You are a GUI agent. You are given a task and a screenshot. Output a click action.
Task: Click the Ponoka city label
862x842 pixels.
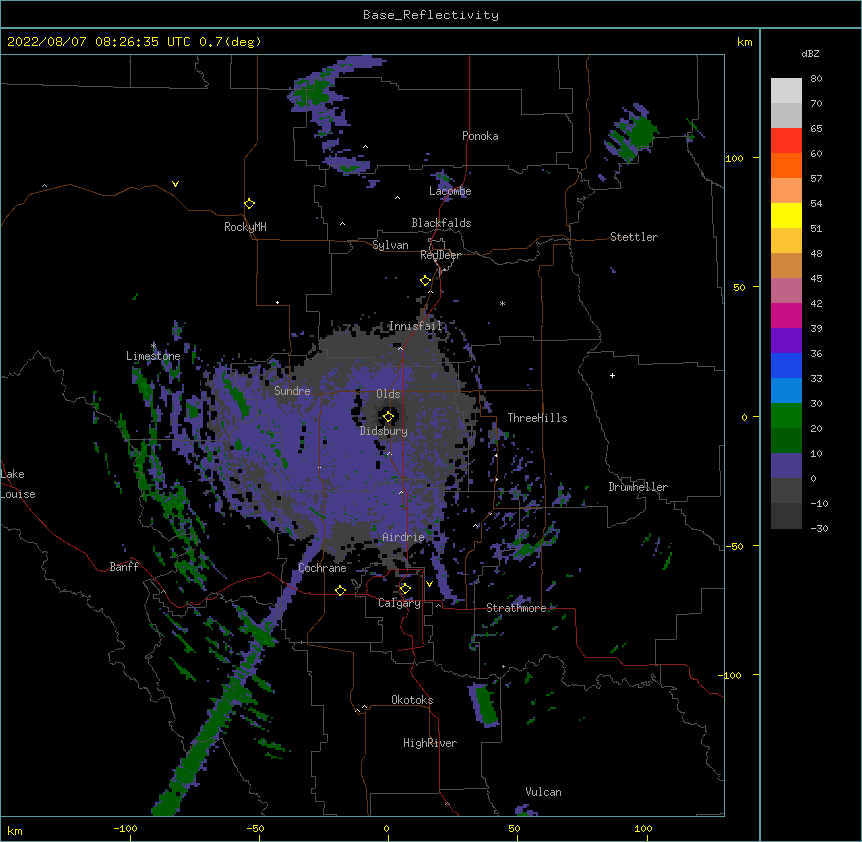point(480,136)
